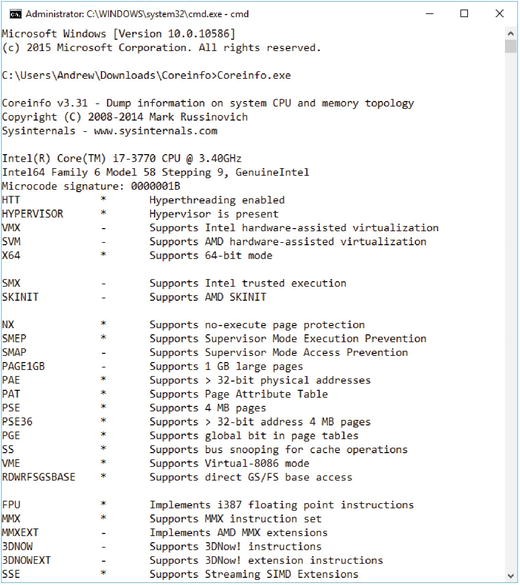
Task: Click the HYPERVISOR feature name
Action: pos(32,214)
